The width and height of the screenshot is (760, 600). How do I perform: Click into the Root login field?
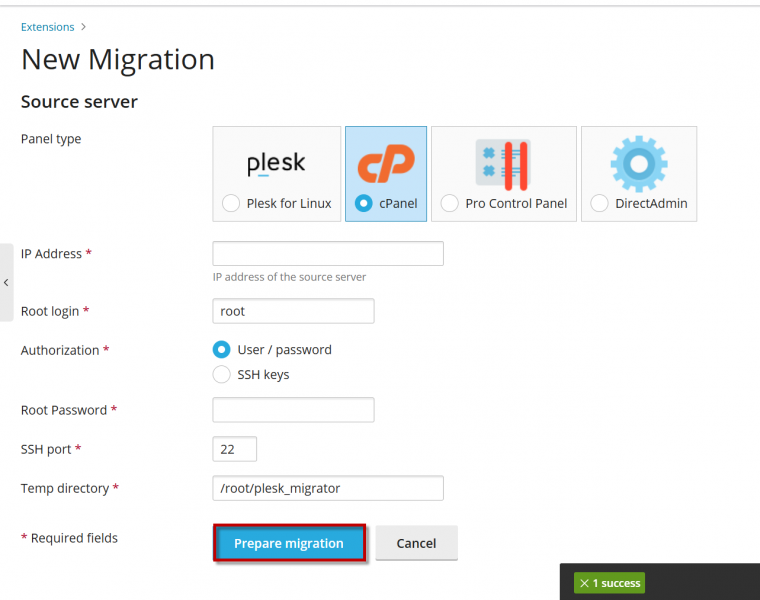click(293, 311)
